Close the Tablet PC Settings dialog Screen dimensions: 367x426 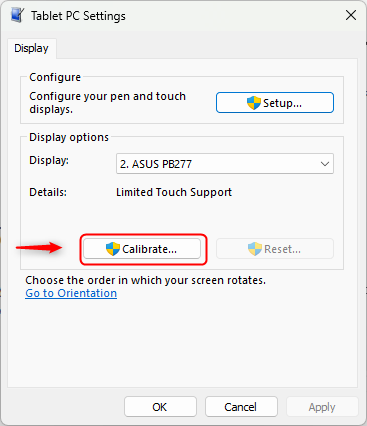(351, 15)
